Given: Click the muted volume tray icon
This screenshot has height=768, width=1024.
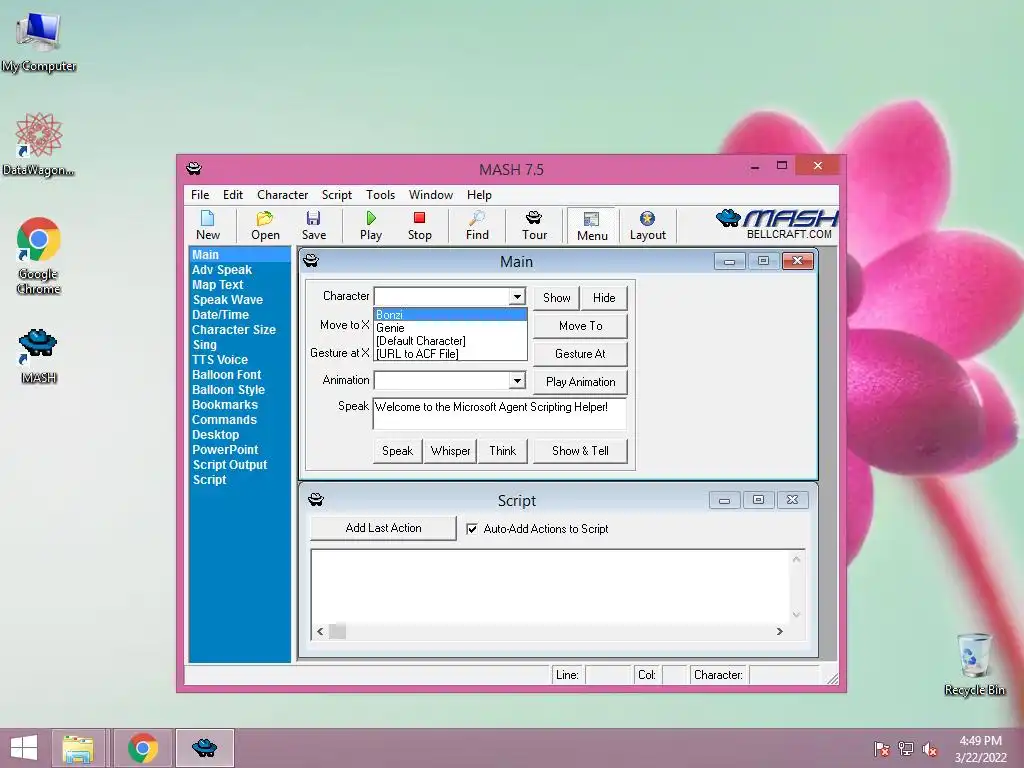Looking at the screenshot, I should pyautogui.click(x=930, y=749).
